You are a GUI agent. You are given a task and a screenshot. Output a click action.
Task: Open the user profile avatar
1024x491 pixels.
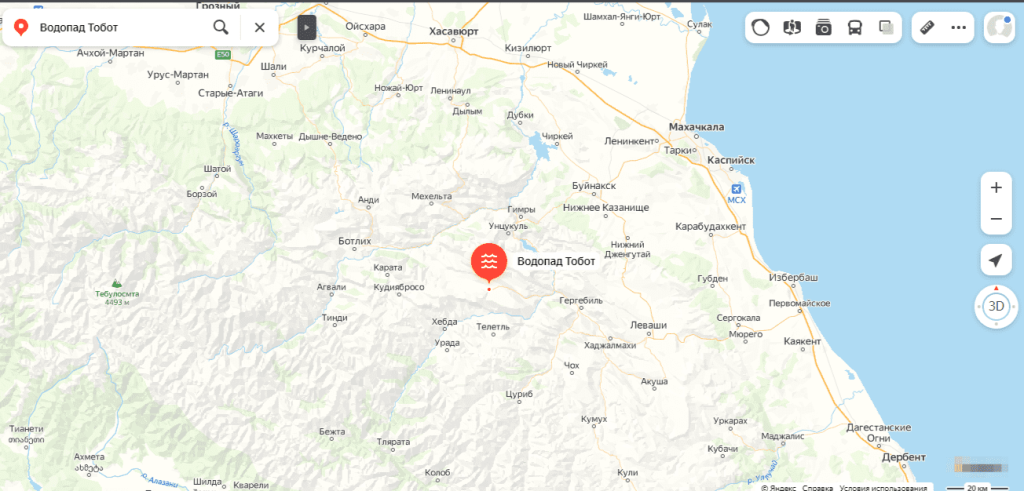click(x=999, y=27)
